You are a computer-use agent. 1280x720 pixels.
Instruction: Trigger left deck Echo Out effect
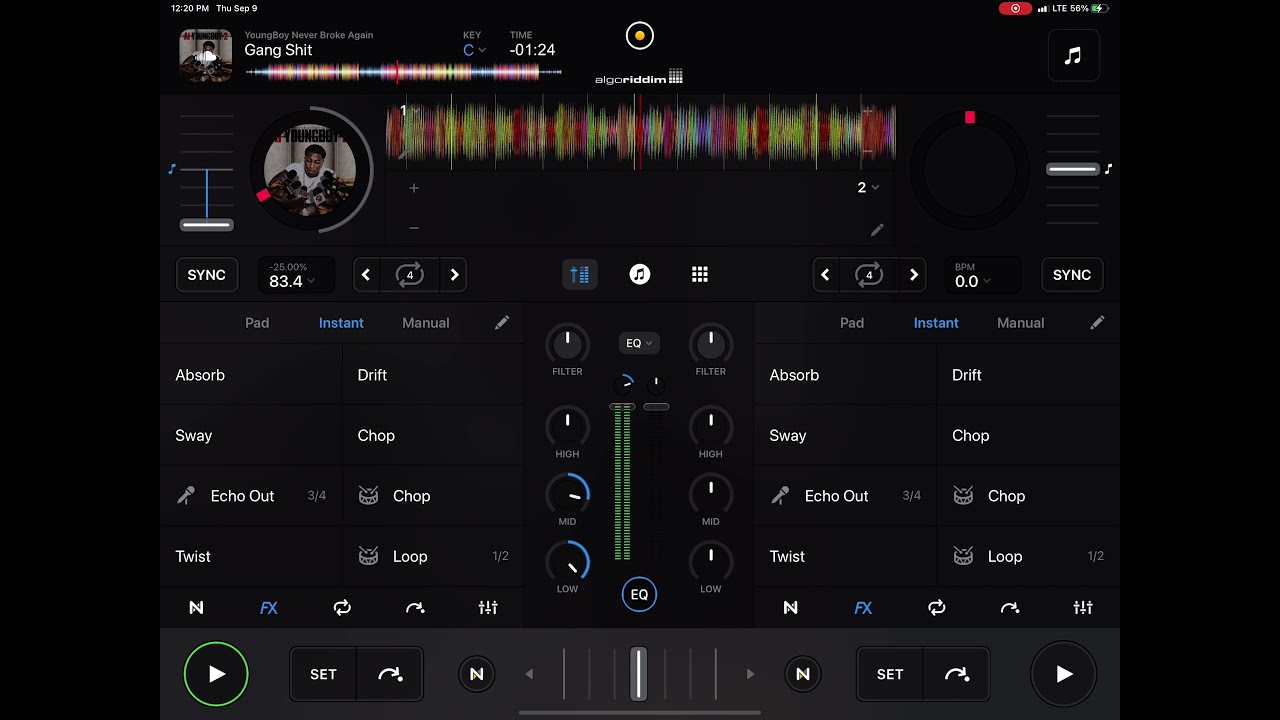click(x=251, y=496)
